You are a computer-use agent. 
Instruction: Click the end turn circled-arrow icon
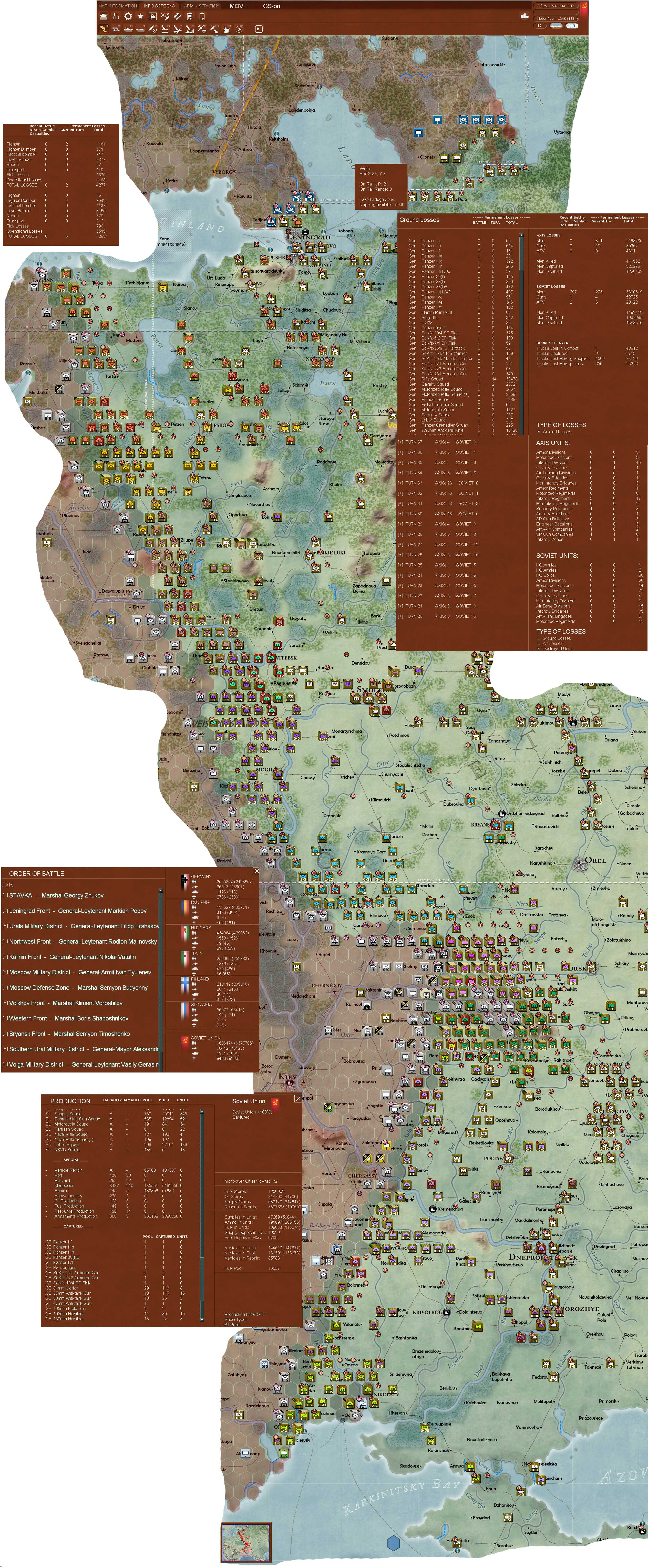click(x=239, y=29)
